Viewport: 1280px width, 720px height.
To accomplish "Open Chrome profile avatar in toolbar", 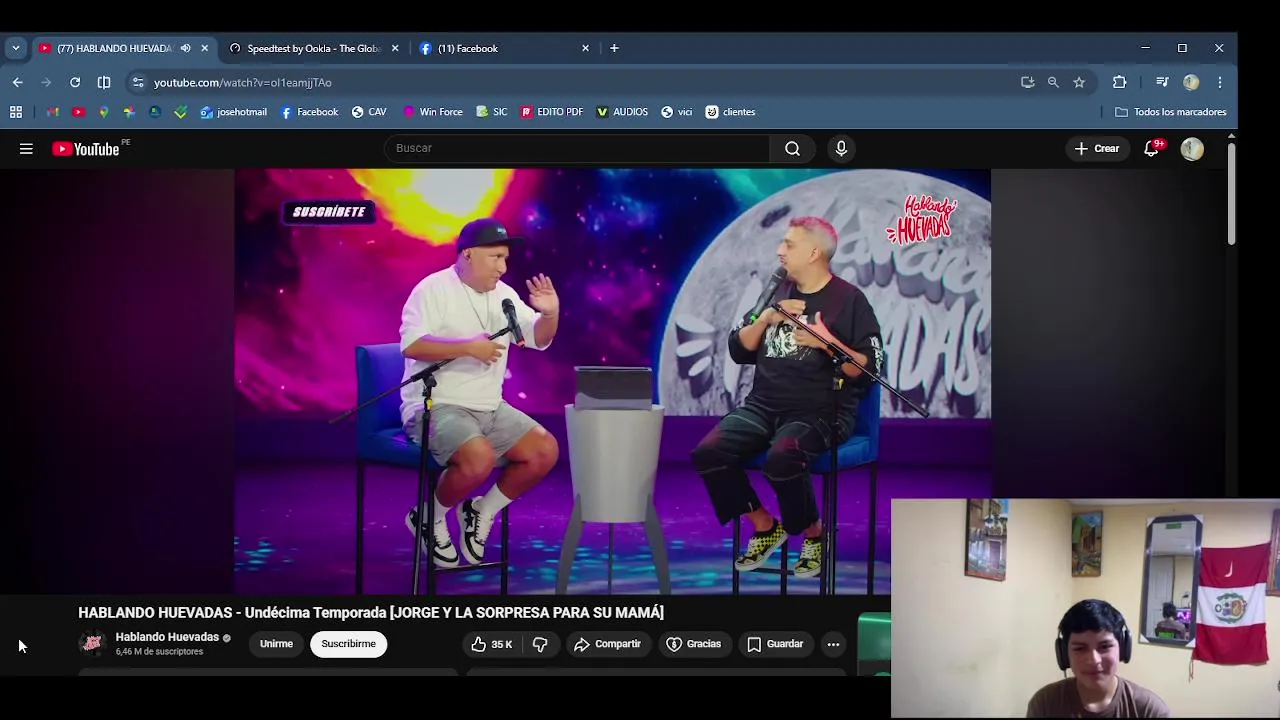I will click(x=1191, y=82).
